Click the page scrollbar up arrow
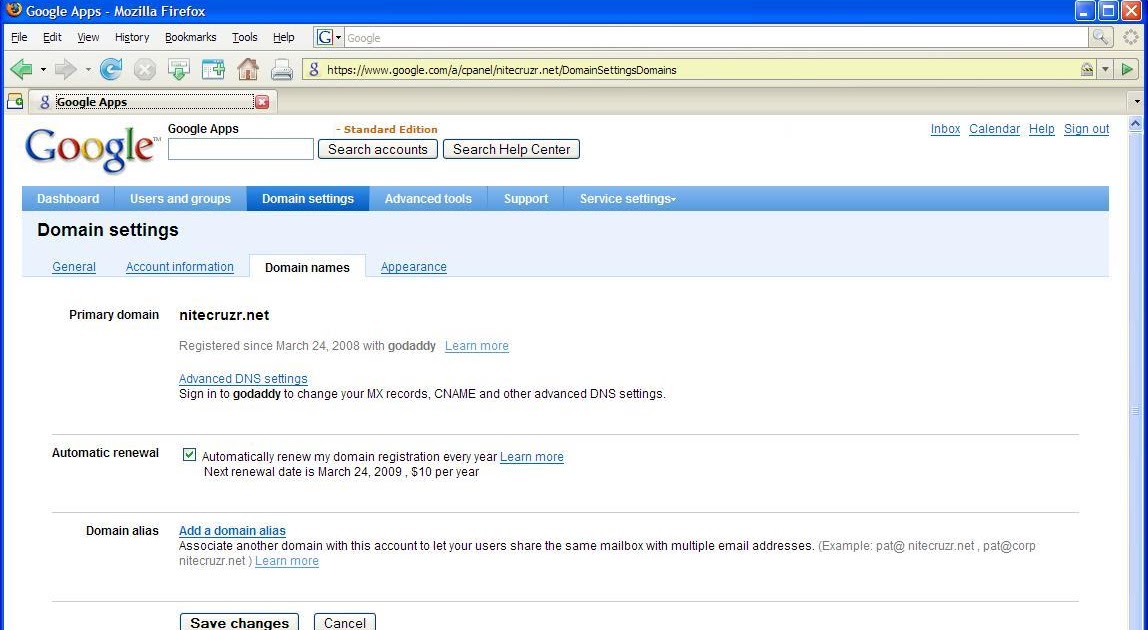This screenshot has height=630, width=1148. pos(1135,124)
